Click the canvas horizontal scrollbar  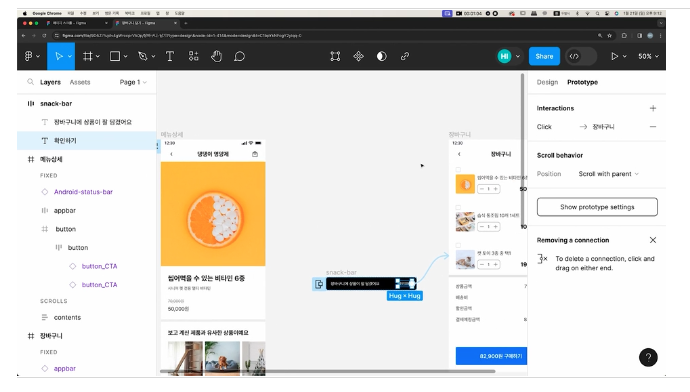328,371
